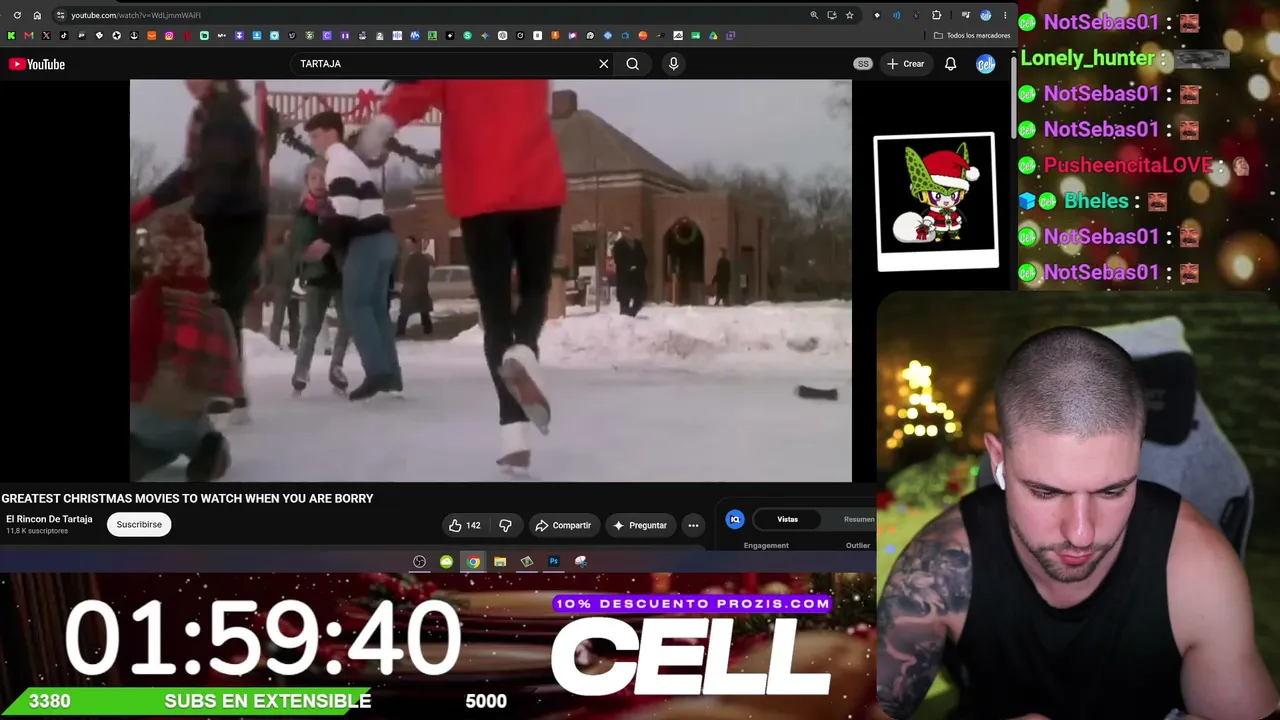The height and width of the screenshot is (720, 1280).
Task: Expand the Todos los marcadores folder
Action: [x=972, y=36]
